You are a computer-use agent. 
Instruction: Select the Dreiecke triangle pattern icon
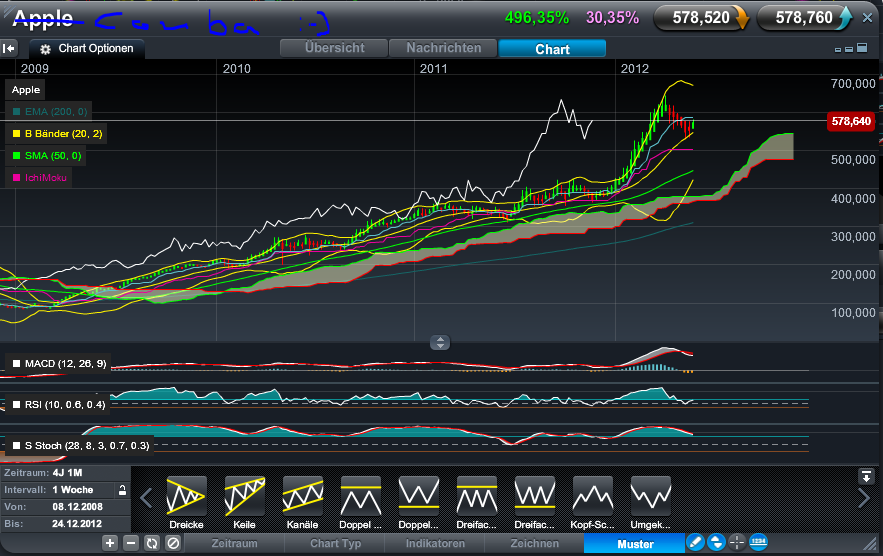[x=186, y=496]
